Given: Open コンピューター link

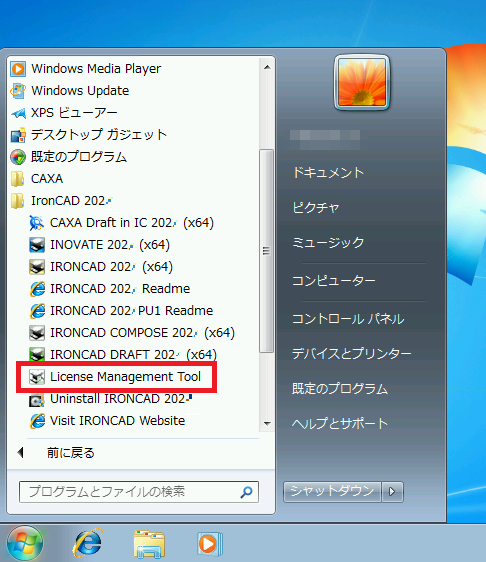Looking at the screenshot, I should pos(334,281).
